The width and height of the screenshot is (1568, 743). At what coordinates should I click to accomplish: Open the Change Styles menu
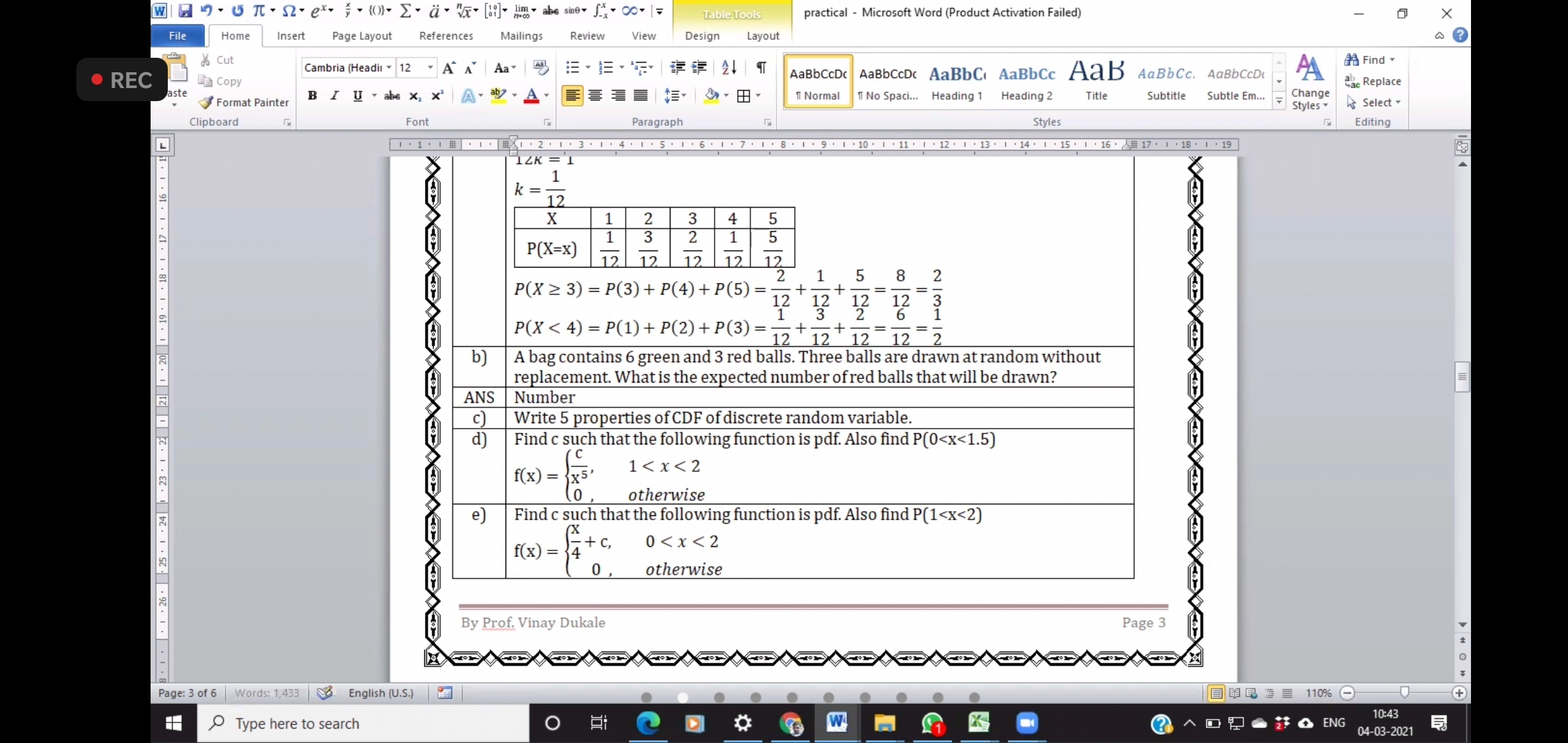coord(1310,83)
